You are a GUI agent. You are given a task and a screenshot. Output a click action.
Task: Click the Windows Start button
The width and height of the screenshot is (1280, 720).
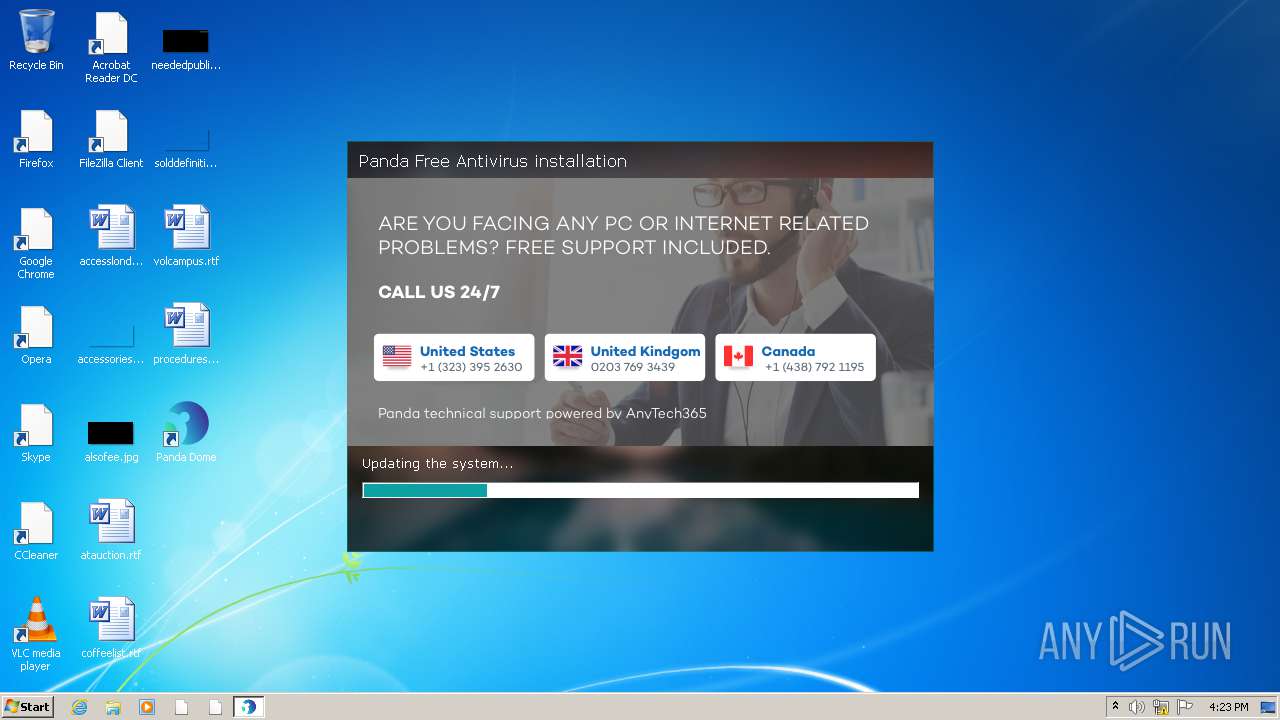(27, 706)
